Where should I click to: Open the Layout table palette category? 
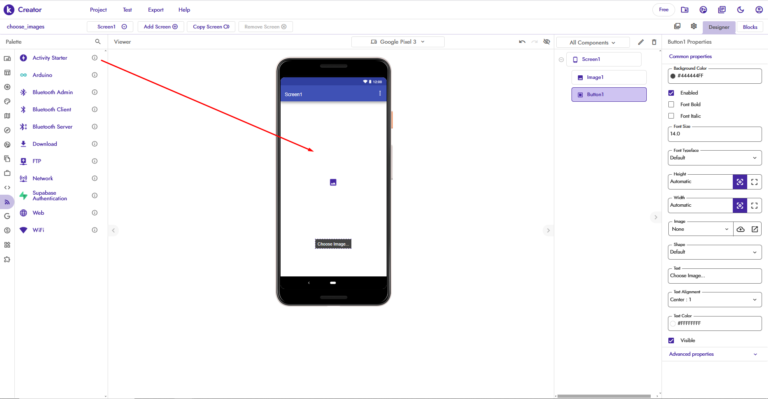7,72
